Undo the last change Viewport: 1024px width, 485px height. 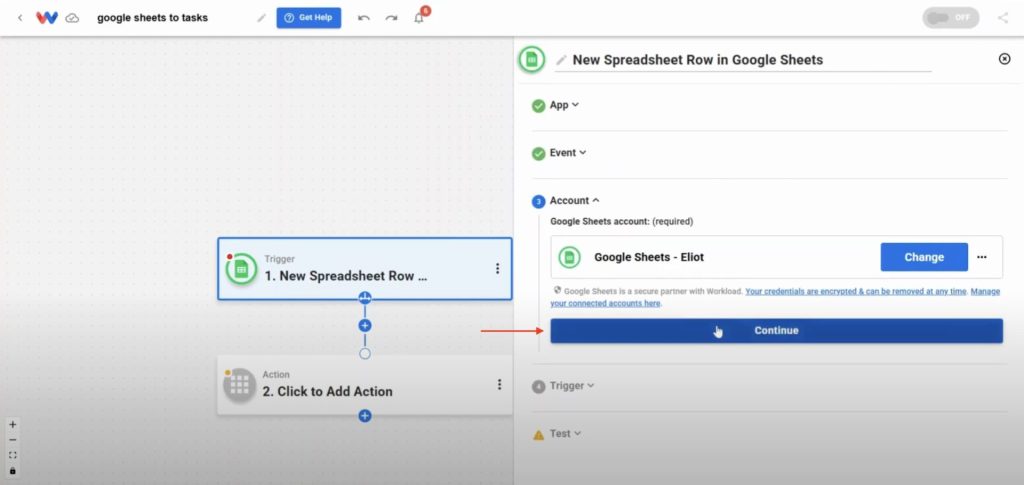[364, 18]
